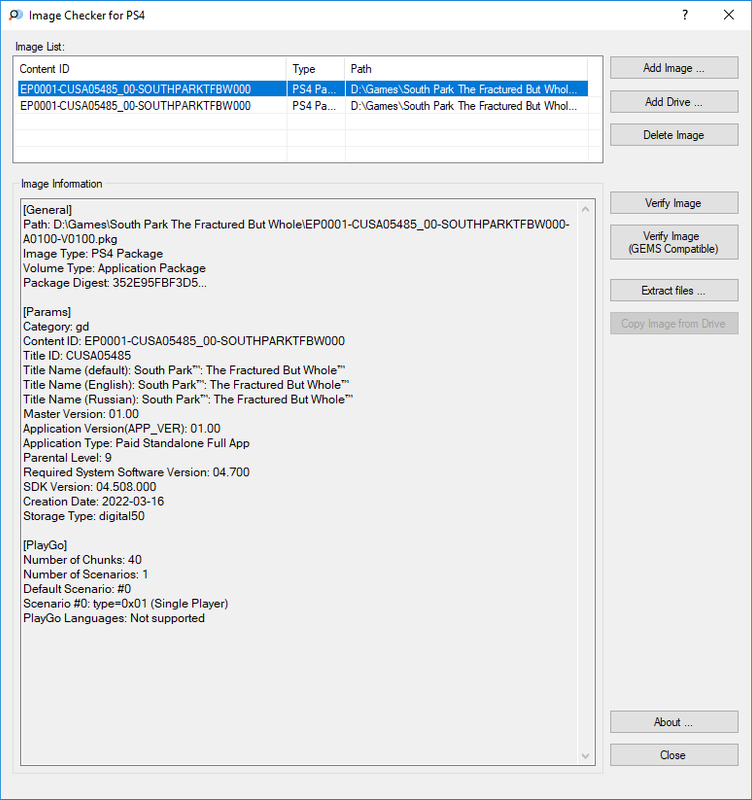Click the scroll up arrow in Image Information
The height and width of the screenshot is (800, 752).
click(586, 210)
